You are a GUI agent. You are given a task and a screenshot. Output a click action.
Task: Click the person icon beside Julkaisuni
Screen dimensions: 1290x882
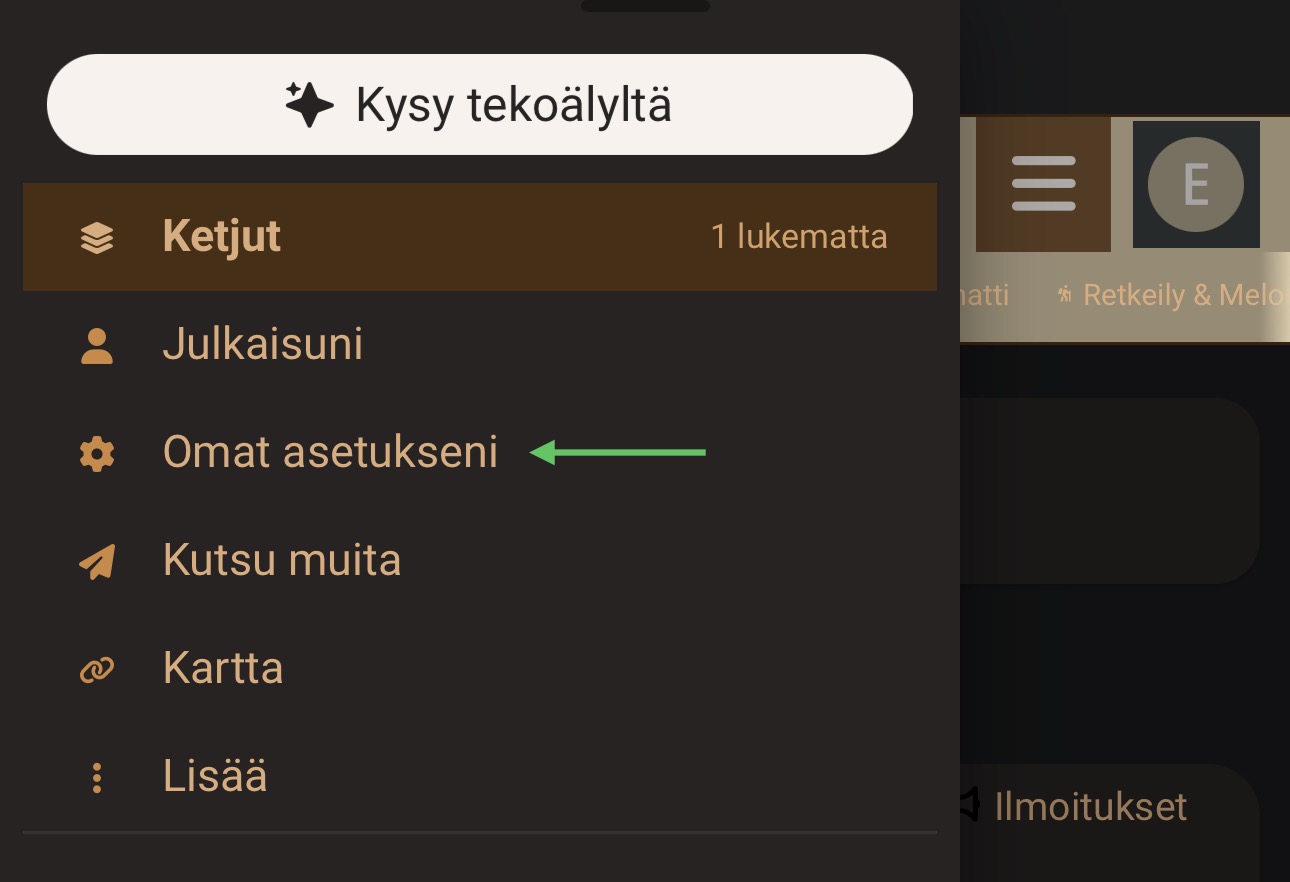click(97, 346)
